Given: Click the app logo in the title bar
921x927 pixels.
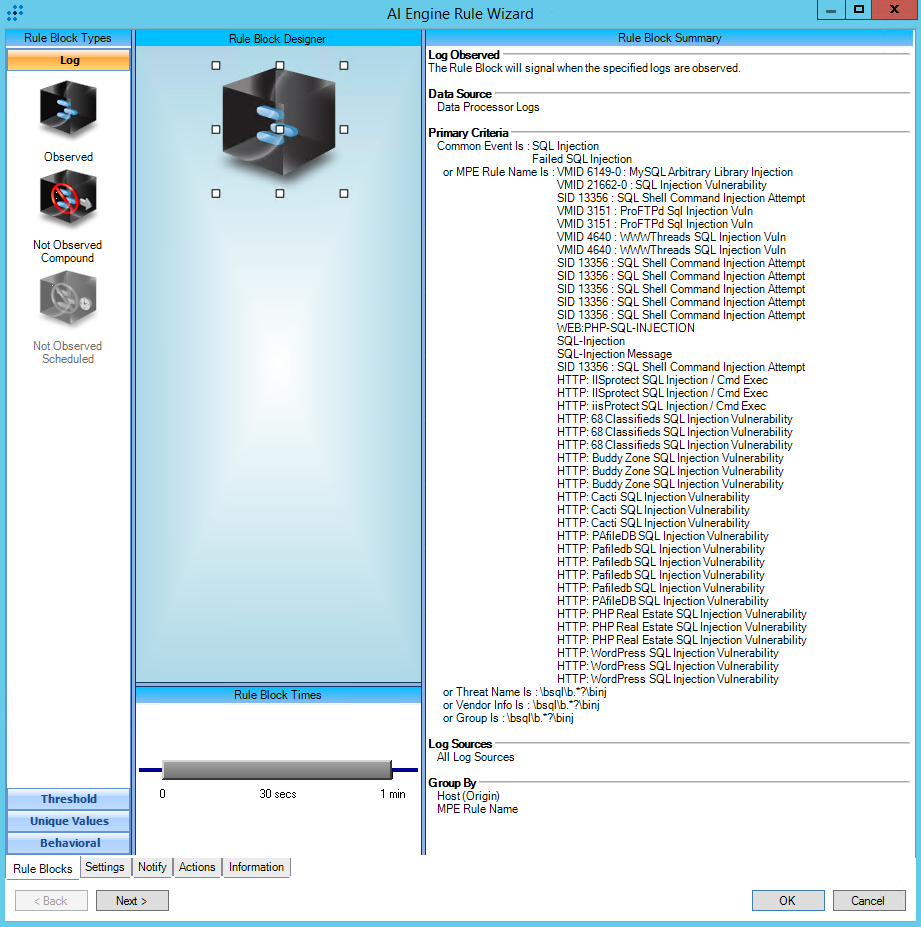Looking at the screenshot, I should [x=15, y=13].
